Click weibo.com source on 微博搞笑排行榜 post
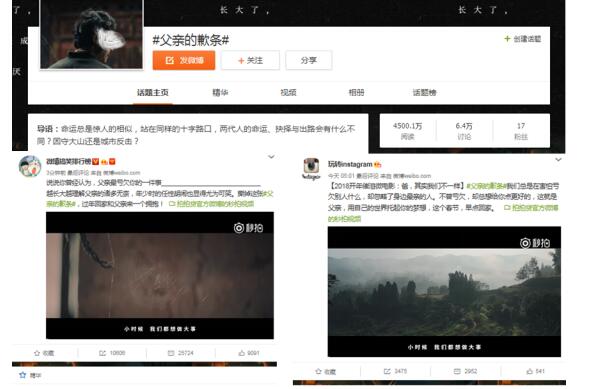Image resolution: width=614 pixels, height=389 pixels. click(x=121, y=173)
